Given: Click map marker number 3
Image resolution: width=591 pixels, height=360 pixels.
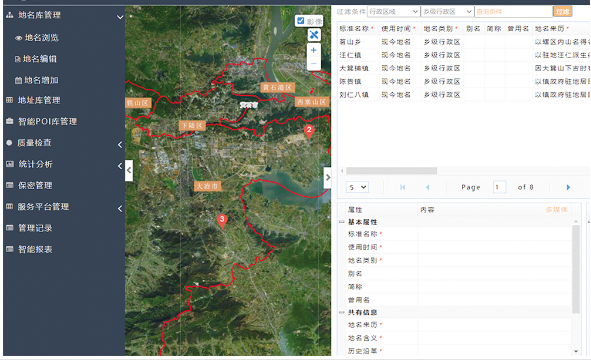Looking at the screenshot, I should (x=222, y=221).
